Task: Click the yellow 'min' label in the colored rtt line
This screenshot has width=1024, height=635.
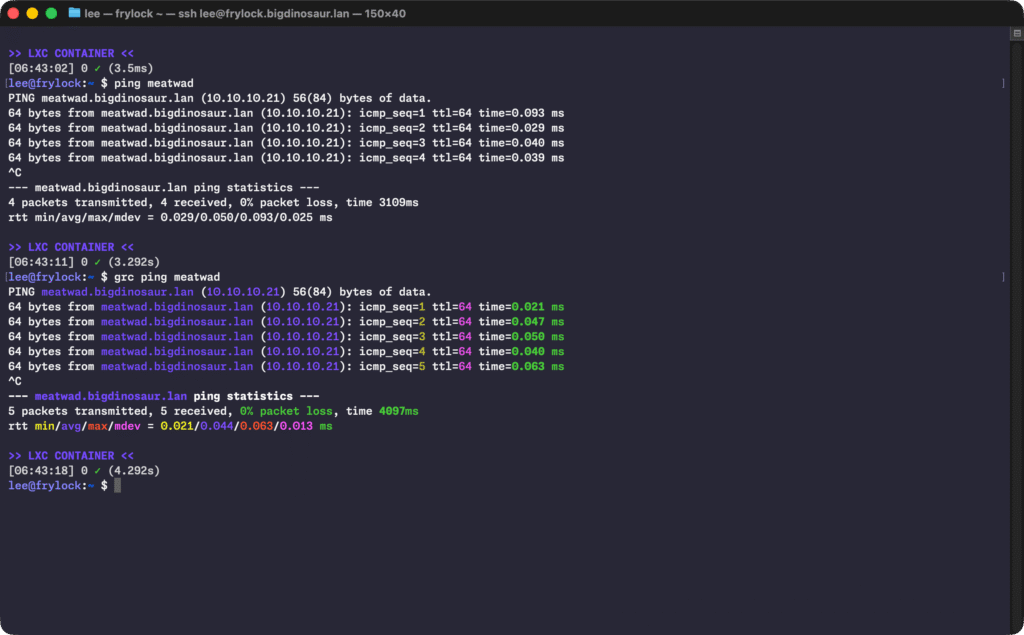Action: 44,427
